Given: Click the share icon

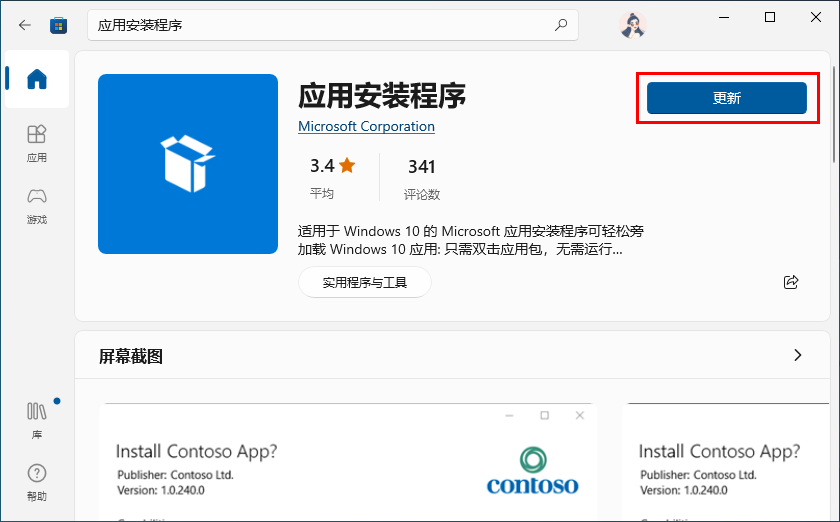Looking at the screenshot, I should click(x=791, y=282).
